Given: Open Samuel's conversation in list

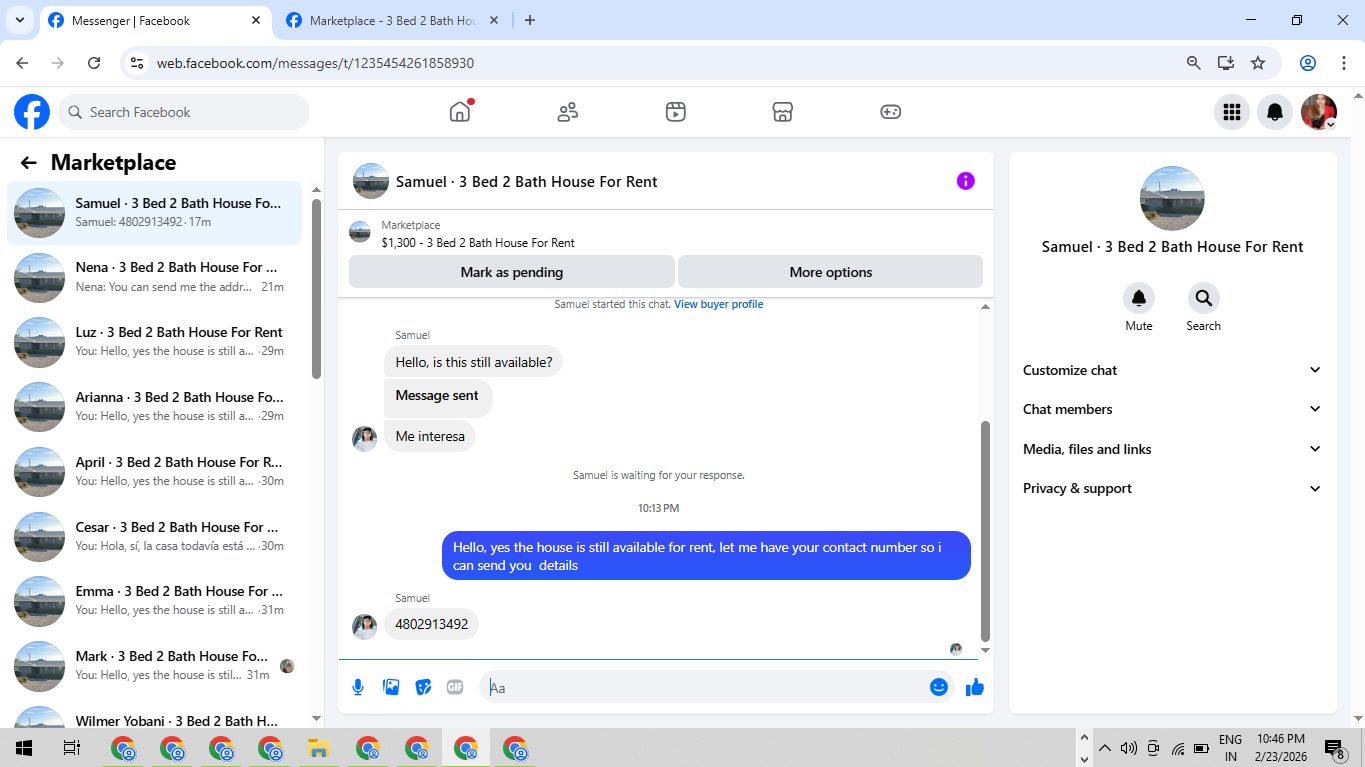Looking at the screenshot, I should point(155,213).
